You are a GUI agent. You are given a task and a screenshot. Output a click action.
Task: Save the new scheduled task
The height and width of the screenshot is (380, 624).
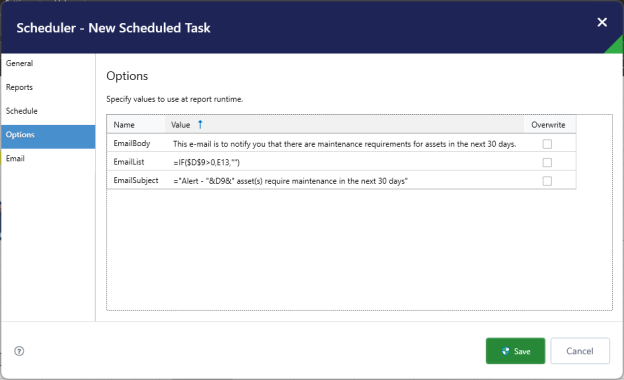coord(515,351)
